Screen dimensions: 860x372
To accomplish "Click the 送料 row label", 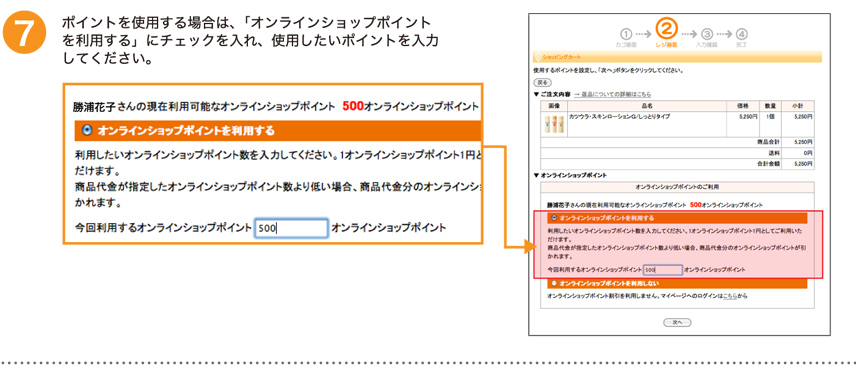I will pyautogui.click(x=774, y=153).
